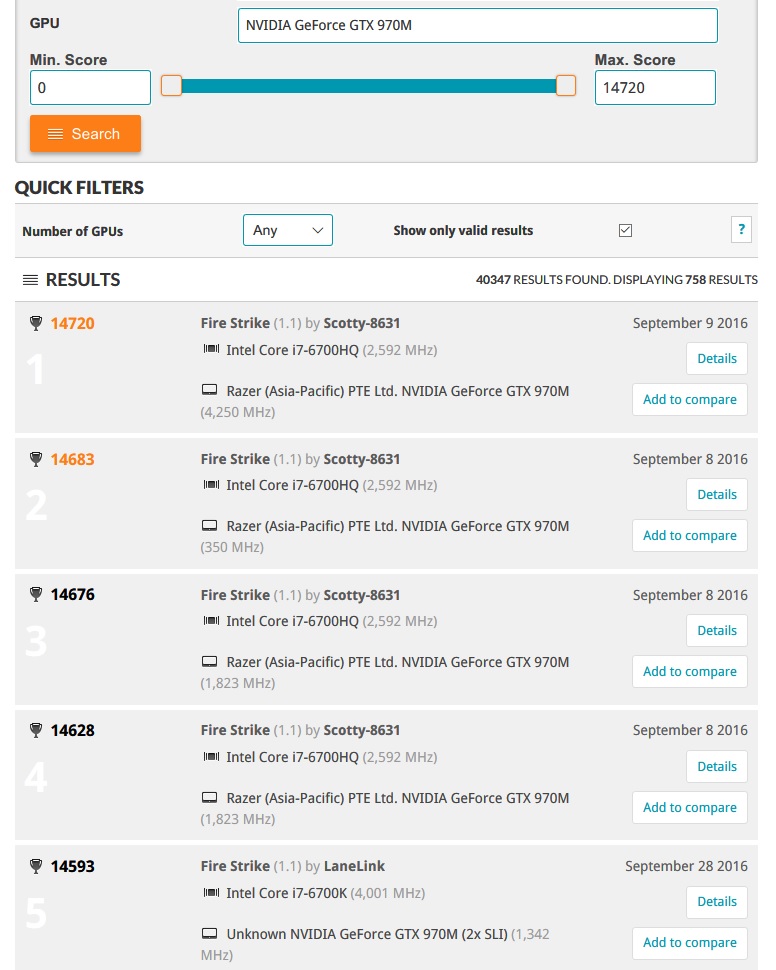Open Details for the 14720 result

(x=717, y=358)
